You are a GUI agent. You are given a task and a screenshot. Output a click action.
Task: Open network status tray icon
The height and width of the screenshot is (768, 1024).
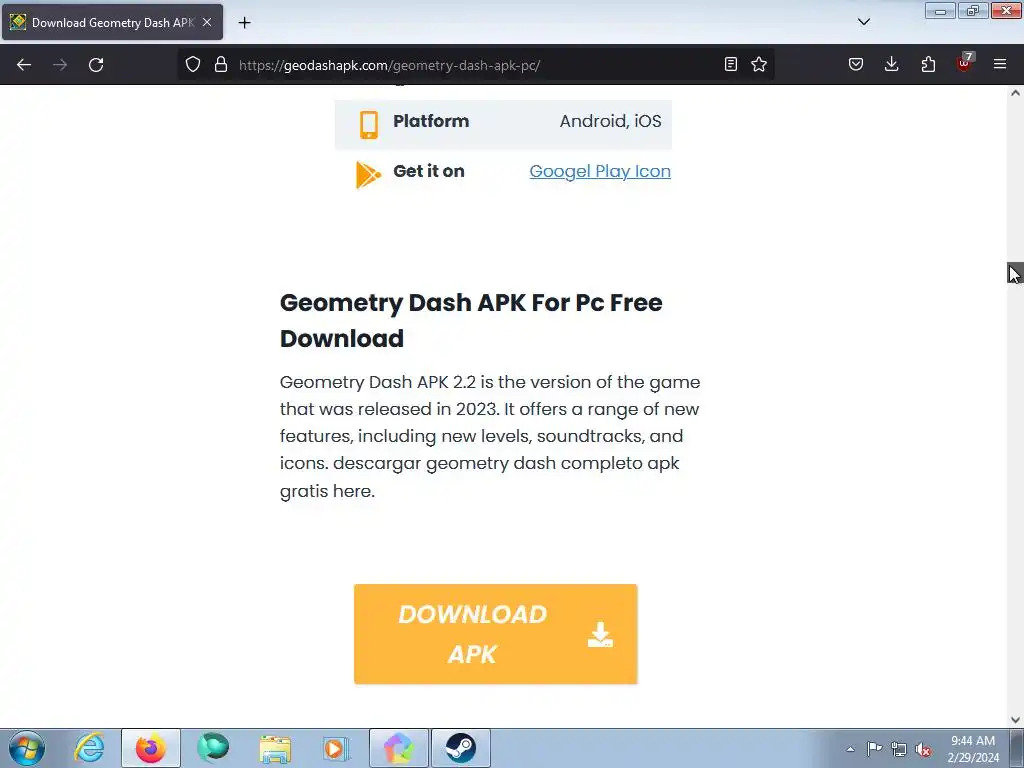coord(899,749)
